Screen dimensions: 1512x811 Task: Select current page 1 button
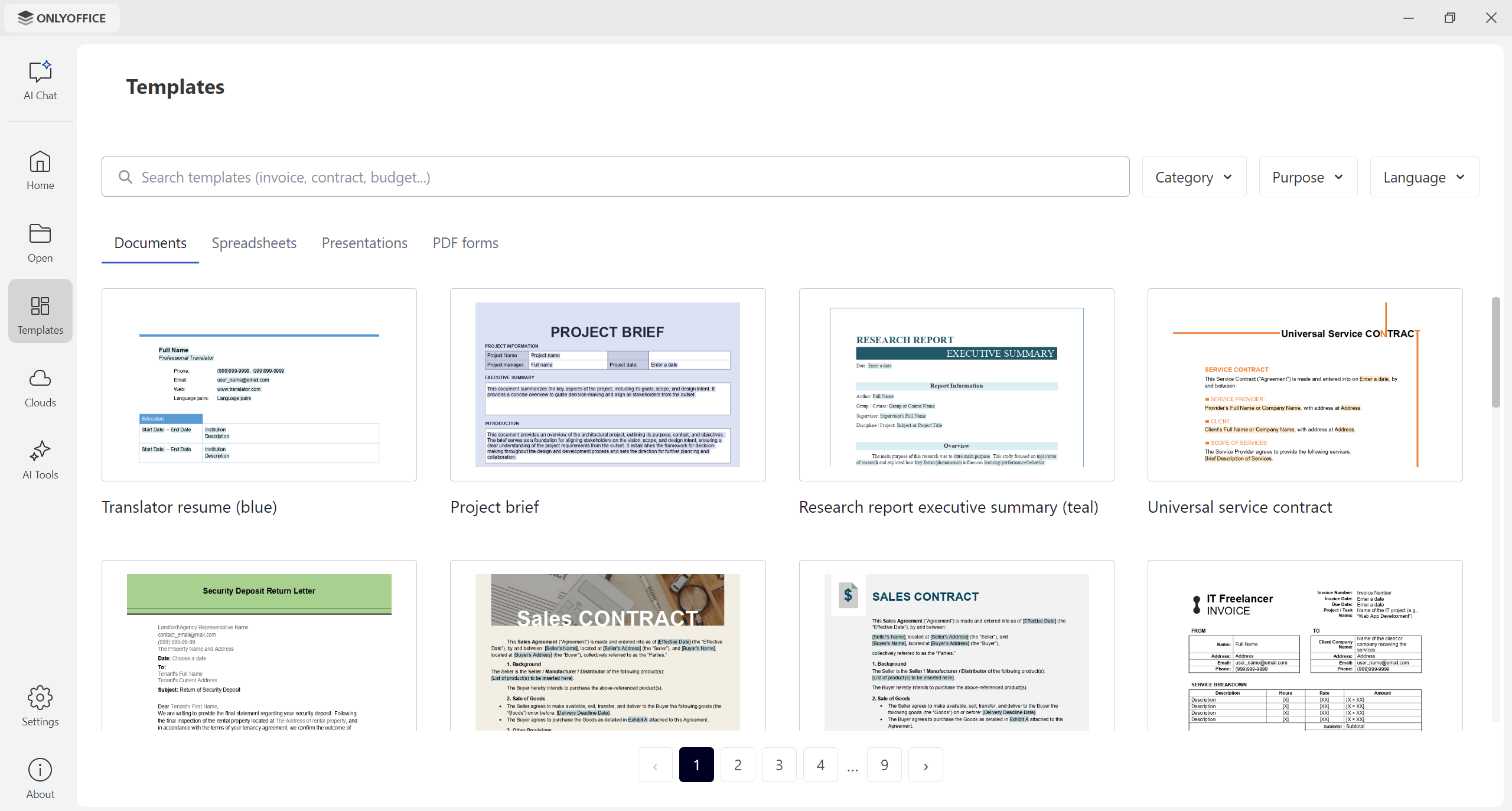(696, 765)
